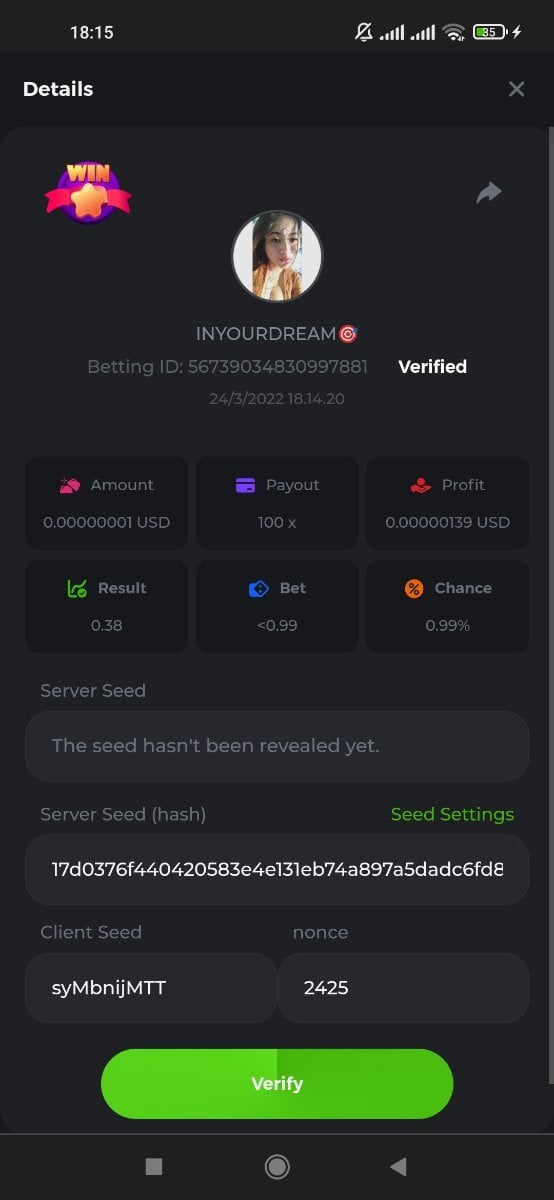Image resolution: width=554 pixels, height=1200 pixels.
Task: Tap the blue Bet tag icon
Action: (x=259, y=588)
